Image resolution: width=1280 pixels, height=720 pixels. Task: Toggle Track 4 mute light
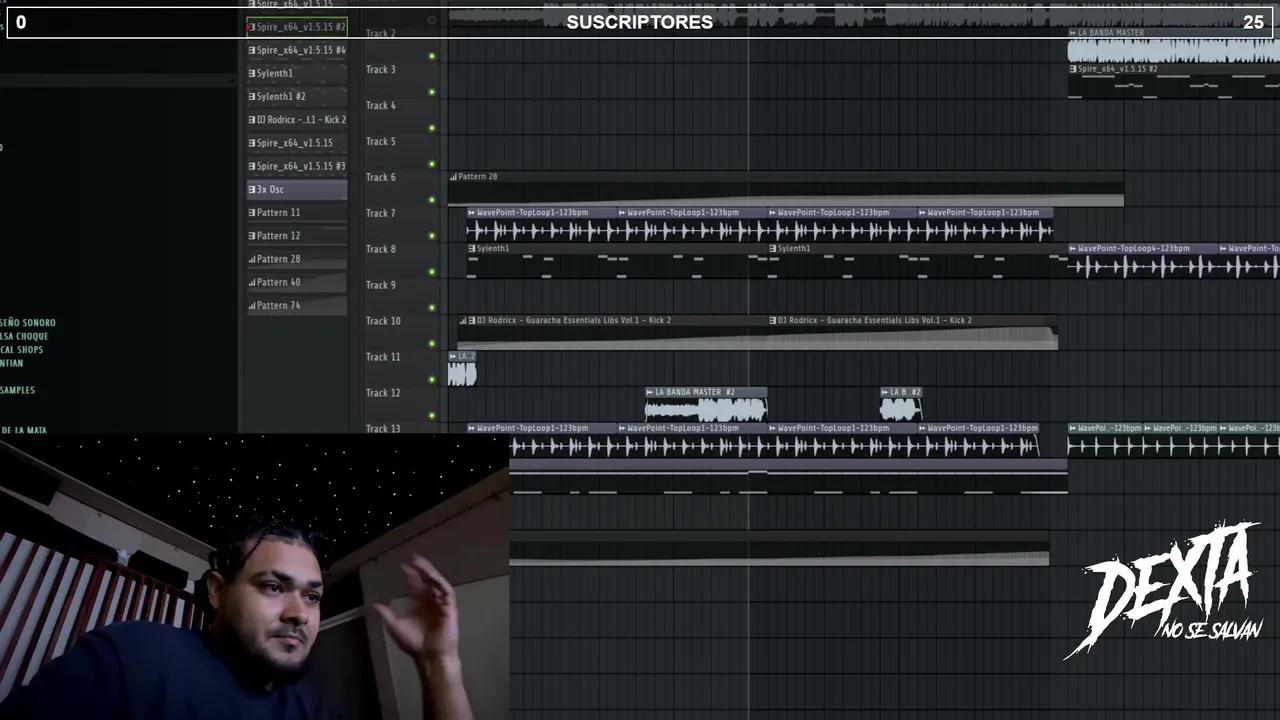[432, 128]
